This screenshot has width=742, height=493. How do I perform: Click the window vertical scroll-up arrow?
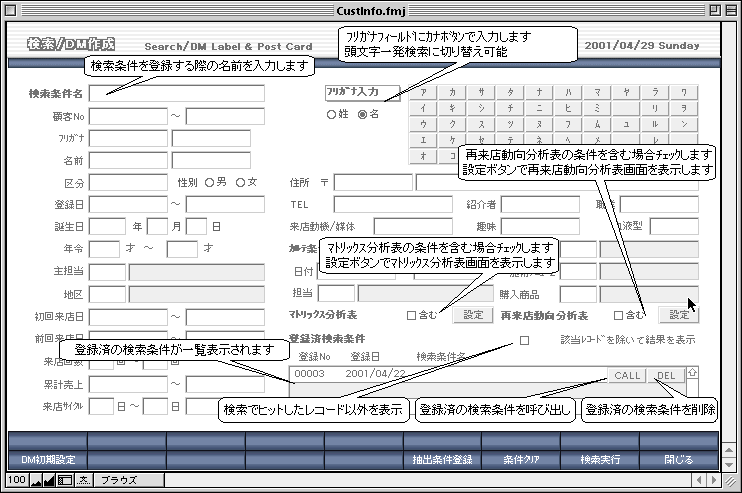point(729,450)
